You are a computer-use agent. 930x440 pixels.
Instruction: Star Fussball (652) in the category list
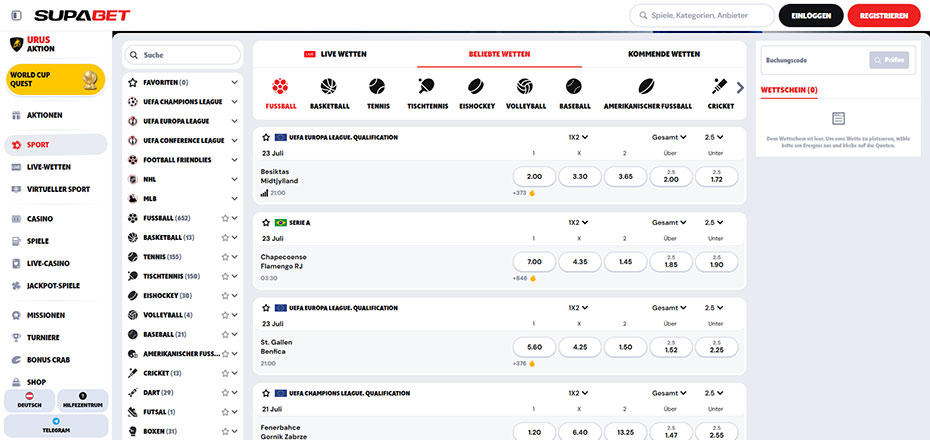225,218
